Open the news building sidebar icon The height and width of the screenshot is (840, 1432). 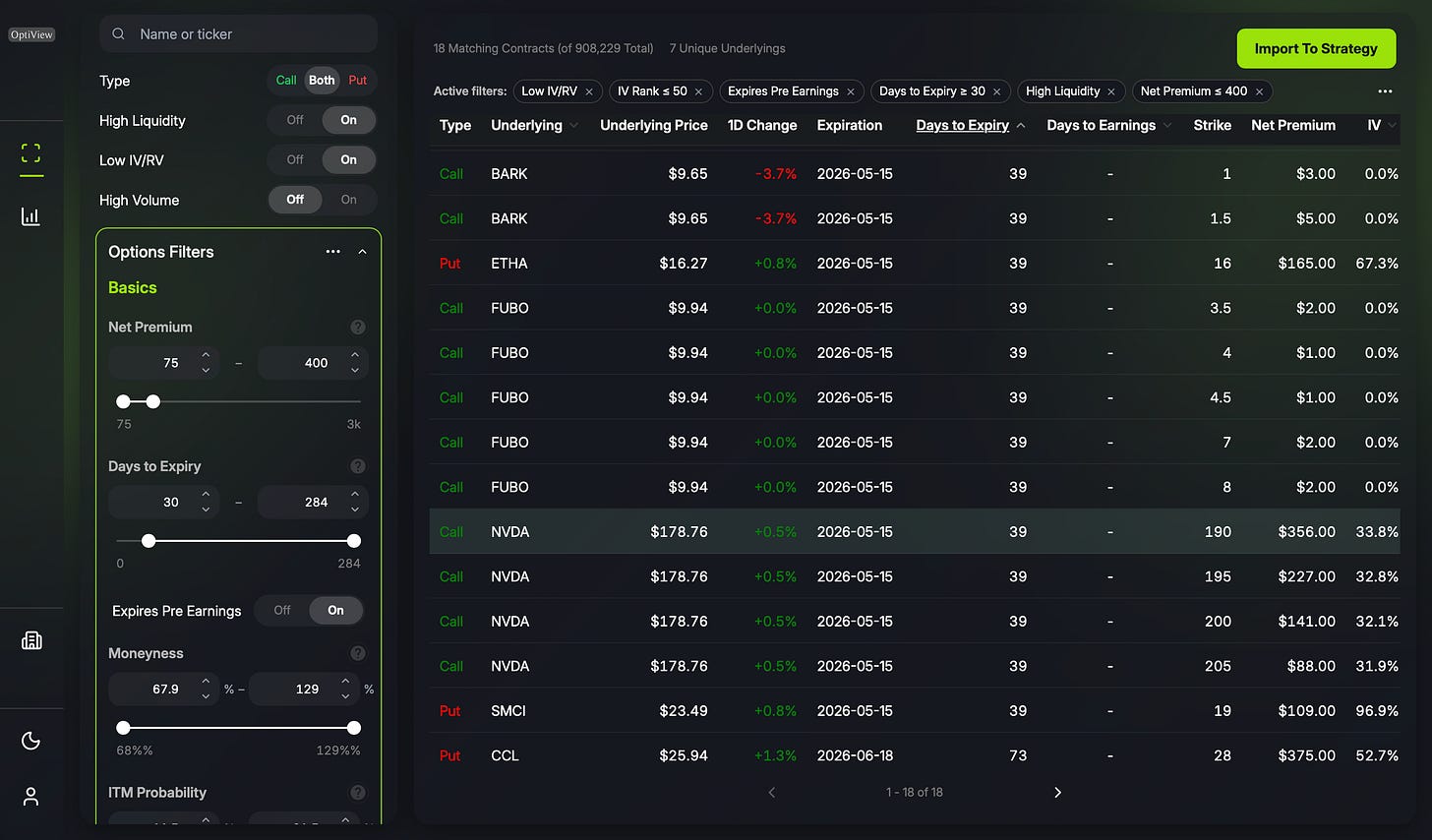(31, 640)
